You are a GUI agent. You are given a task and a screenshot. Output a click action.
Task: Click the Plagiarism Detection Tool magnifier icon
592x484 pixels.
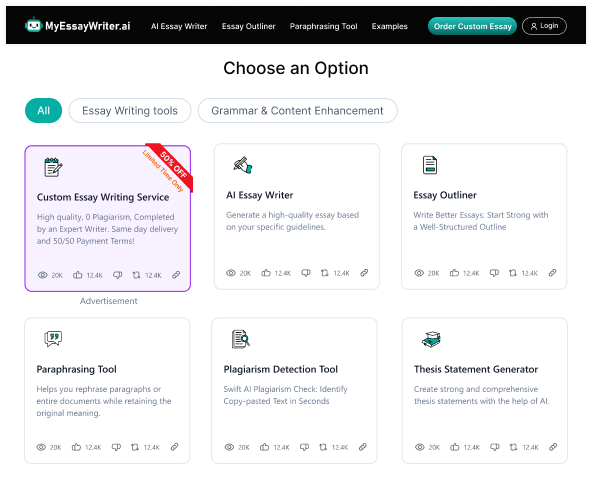pos(240,339)
